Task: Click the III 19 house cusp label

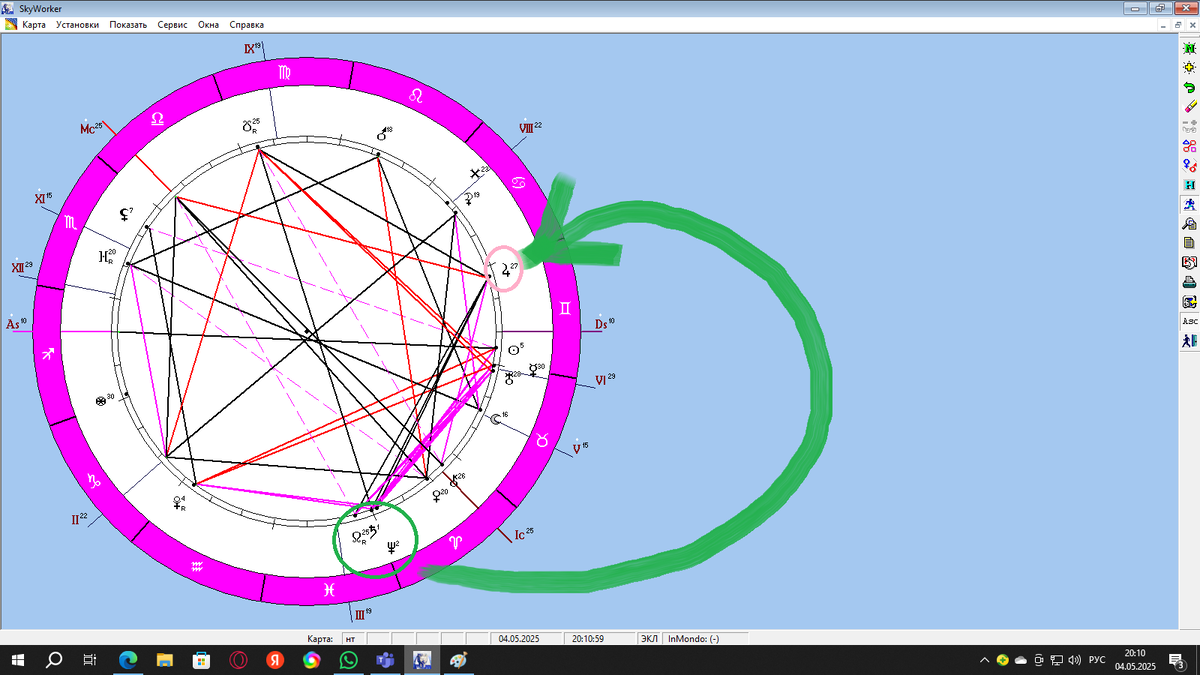Action: pyautogui.click(x=362, y=613)
